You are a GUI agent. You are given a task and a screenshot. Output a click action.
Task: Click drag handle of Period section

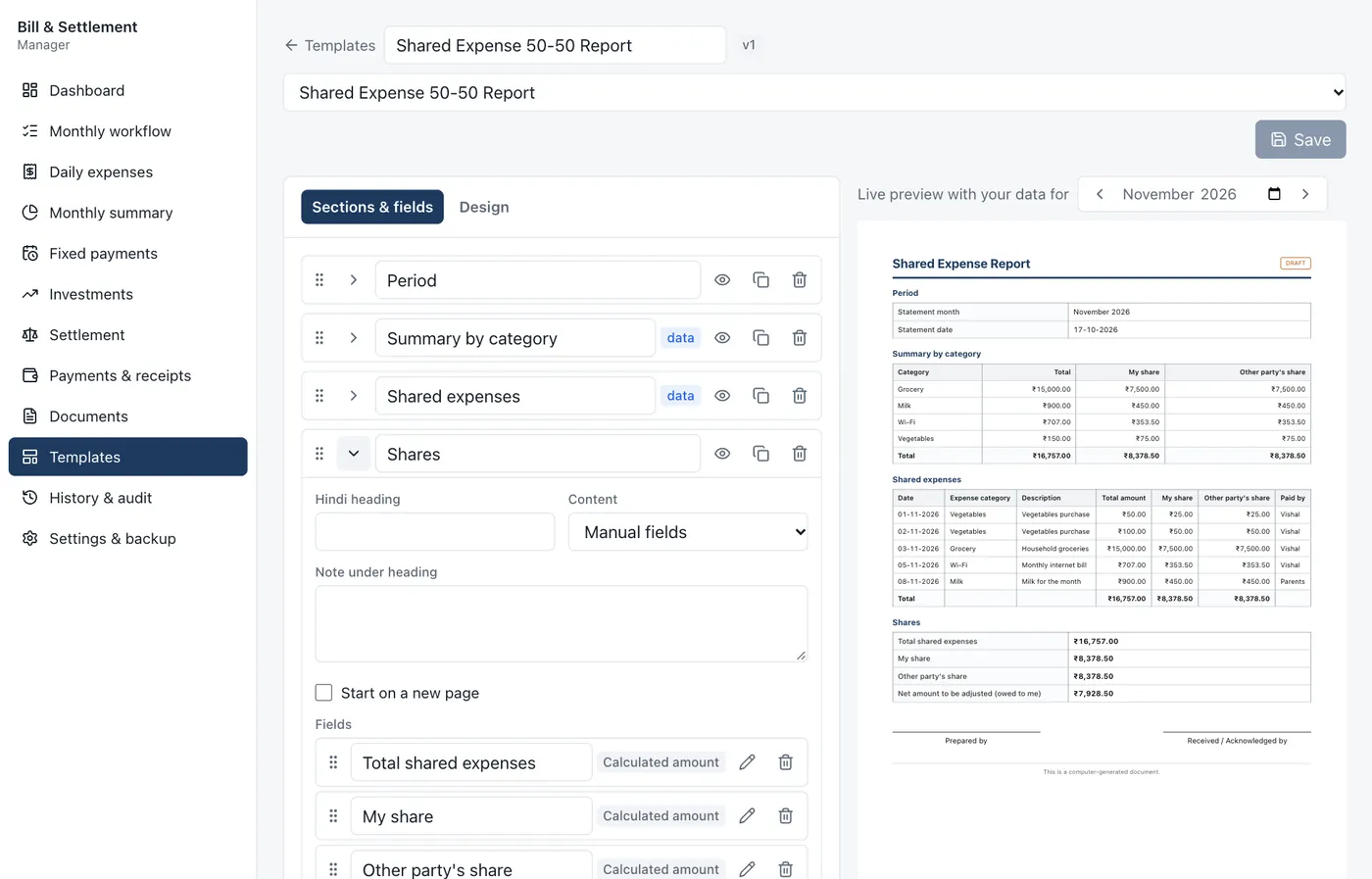[x=319, y=280]
